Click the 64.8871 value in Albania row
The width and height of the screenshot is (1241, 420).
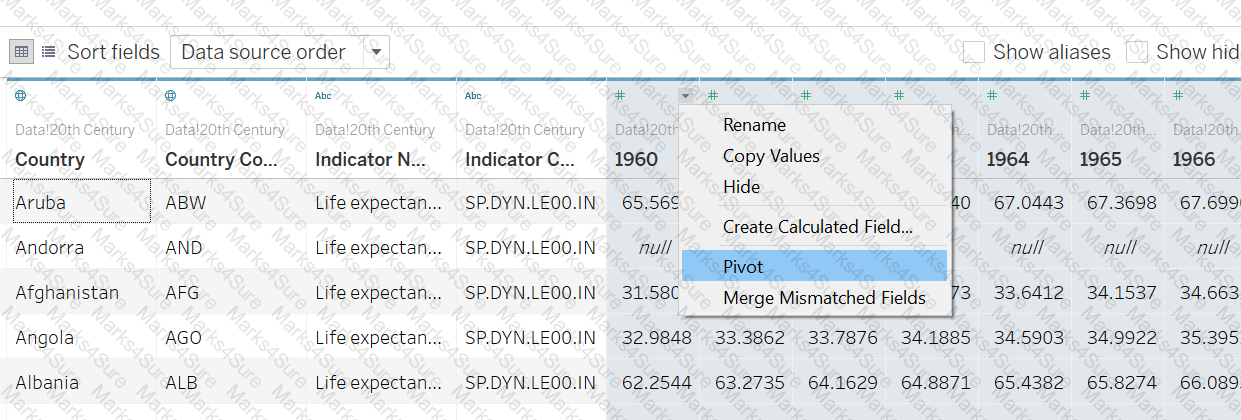[936, 382]
